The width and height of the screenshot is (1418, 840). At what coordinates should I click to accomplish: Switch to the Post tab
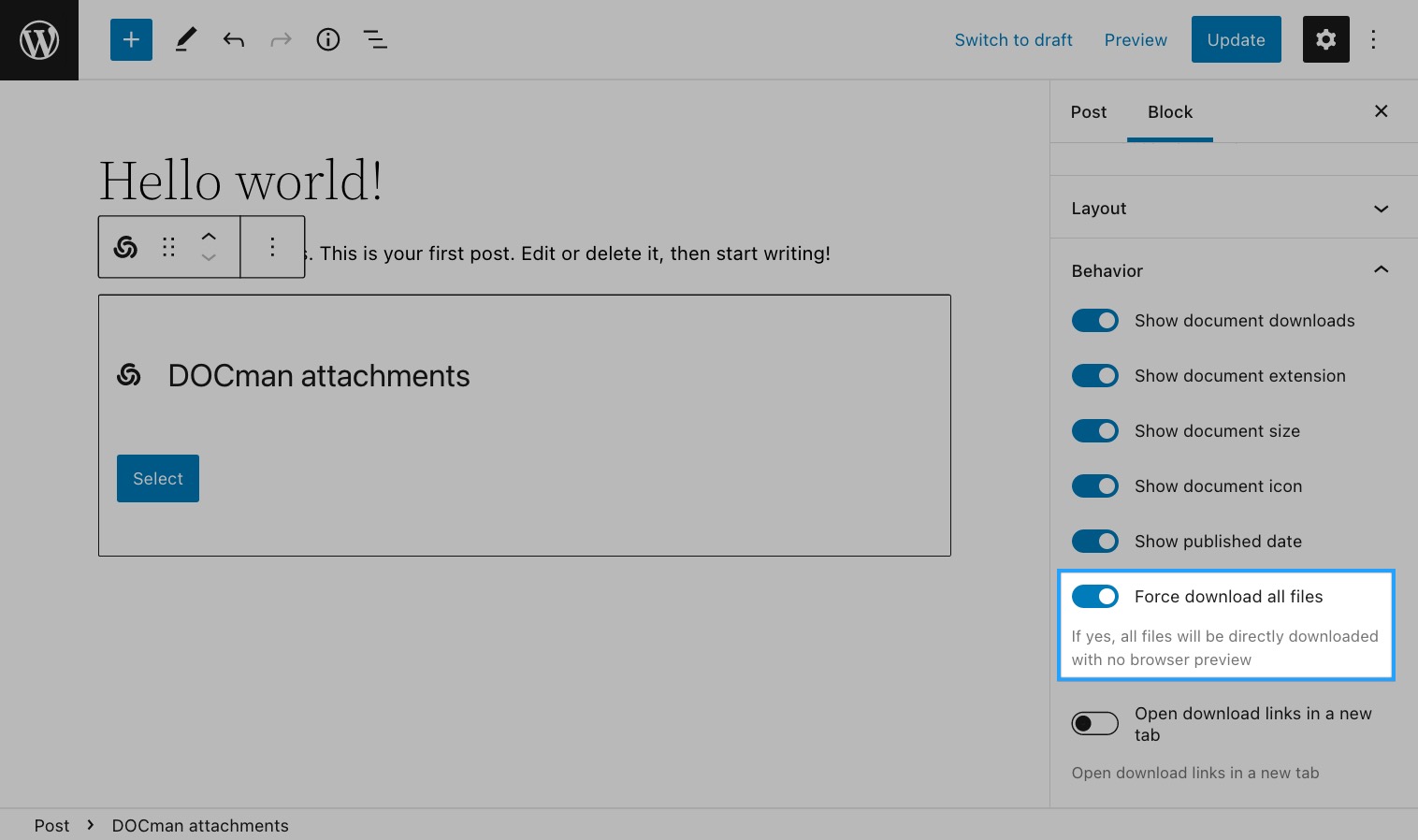[1089, 112]
